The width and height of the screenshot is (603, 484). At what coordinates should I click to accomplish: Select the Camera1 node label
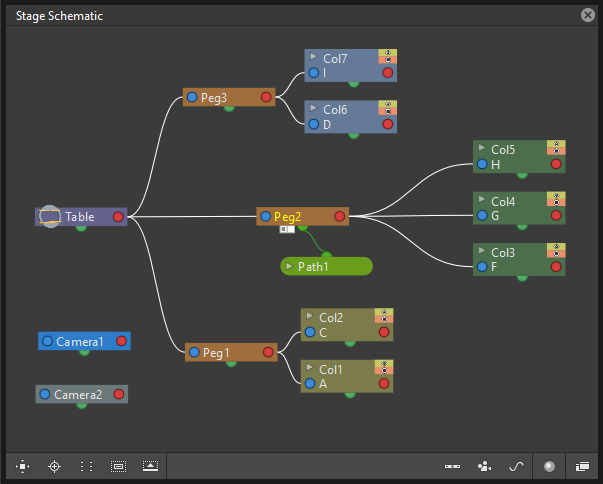click(80, 341)
